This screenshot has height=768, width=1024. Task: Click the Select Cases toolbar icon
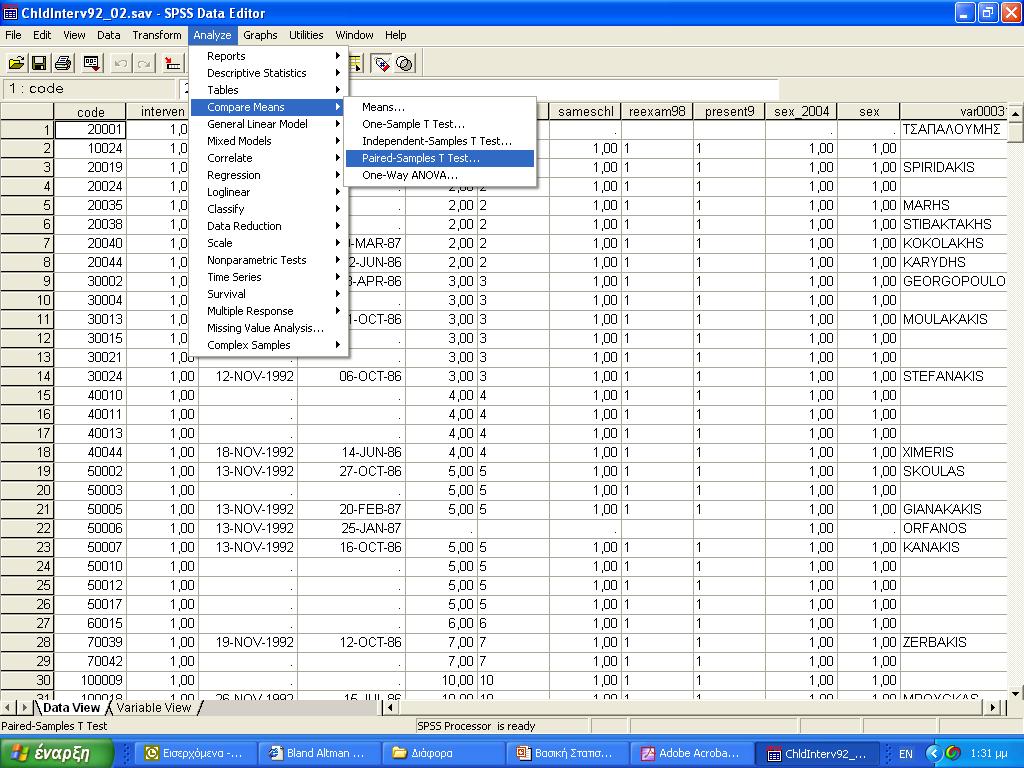pyautogui.click(x=355, y=63)
